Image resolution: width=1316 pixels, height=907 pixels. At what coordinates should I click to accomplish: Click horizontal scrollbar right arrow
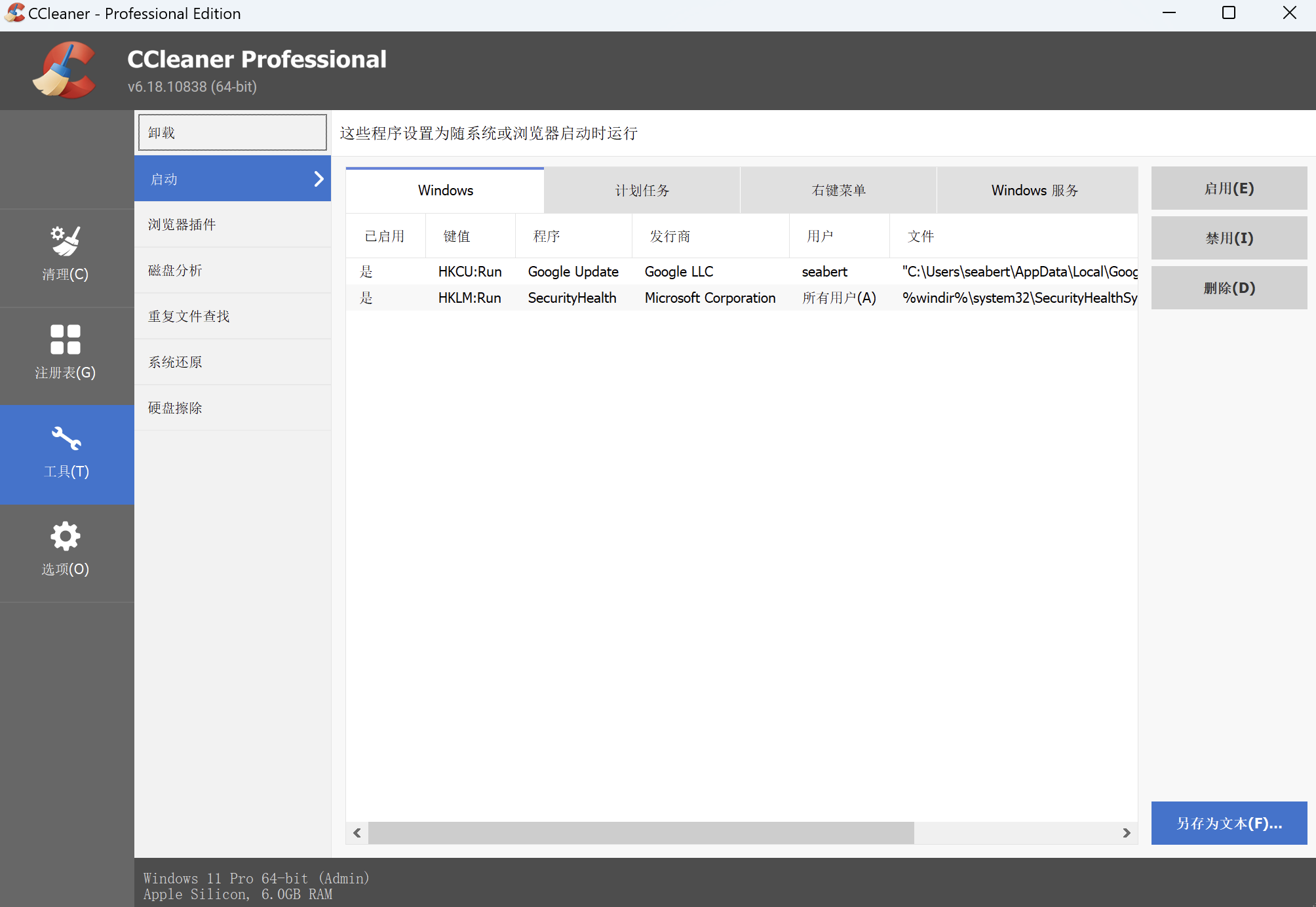1127,833
